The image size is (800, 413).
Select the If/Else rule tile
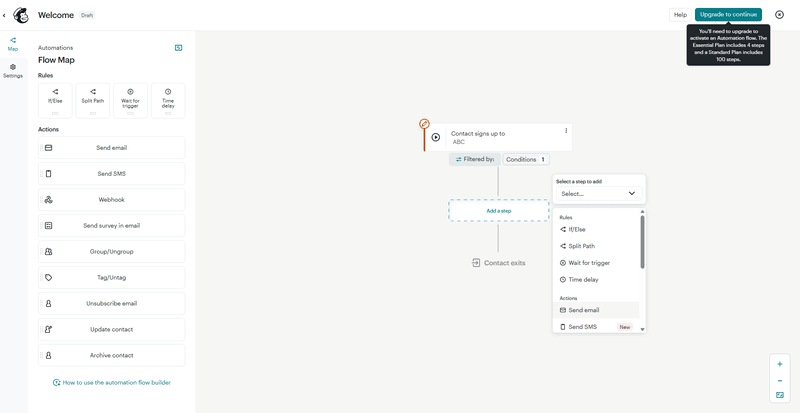55,101
